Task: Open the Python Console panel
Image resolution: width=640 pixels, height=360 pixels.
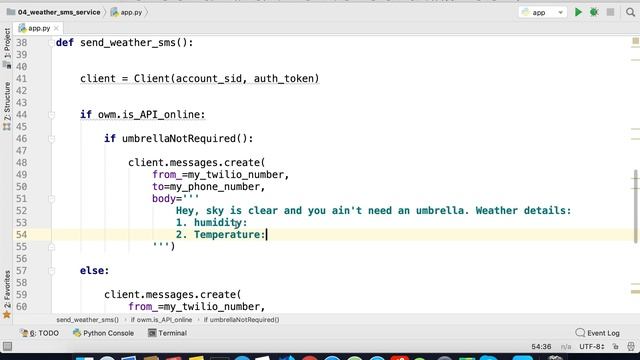Action: pyautogui.click(x=103, y=333)
